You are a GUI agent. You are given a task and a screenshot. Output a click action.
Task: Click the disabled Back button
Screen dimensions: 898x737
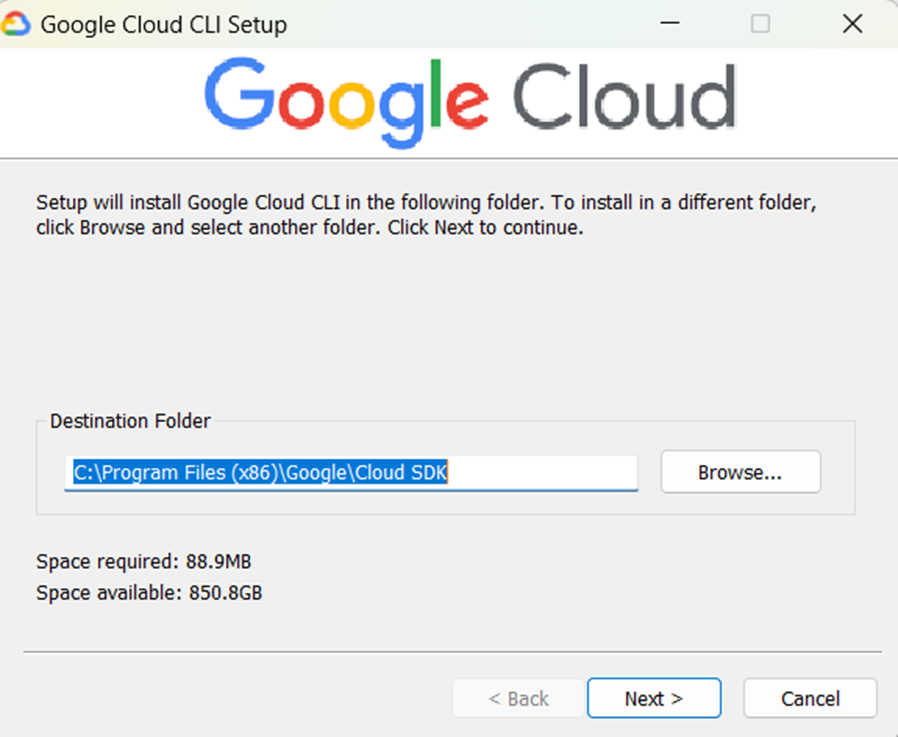[x=518, y=698]
